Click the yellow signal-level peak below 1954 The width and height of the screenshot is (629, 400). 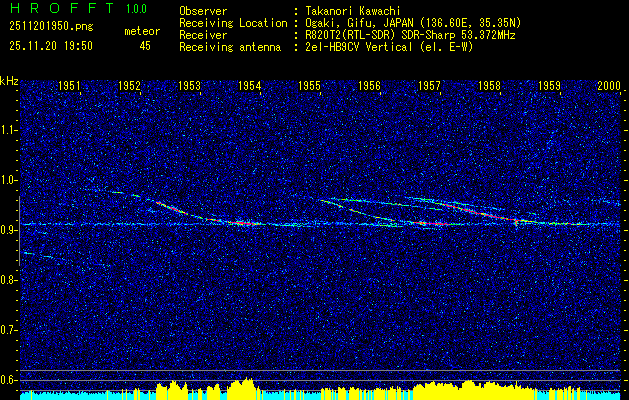[x=243, y=388]
